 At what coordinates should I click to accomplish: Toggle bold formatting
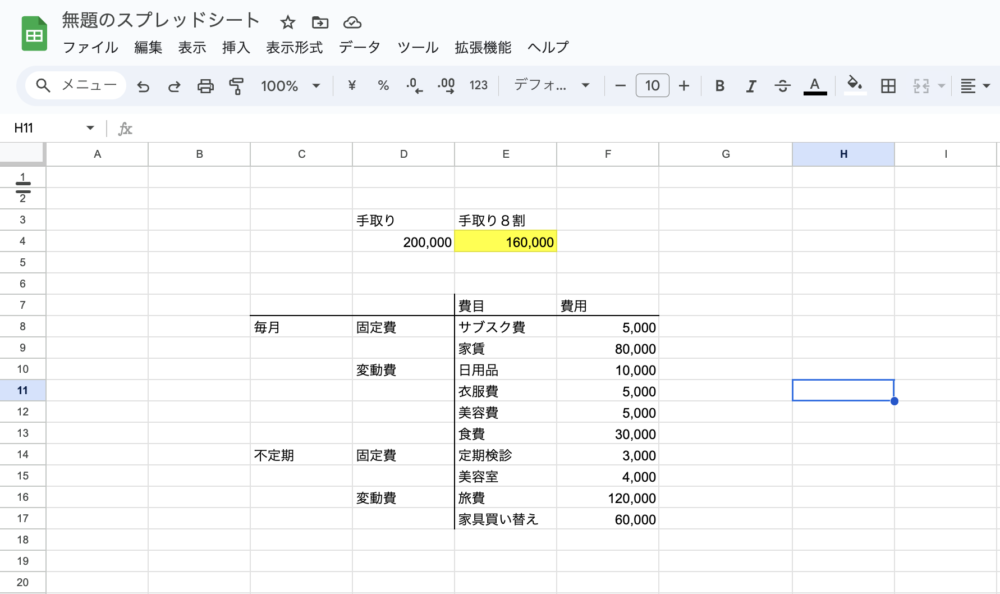click(719, 86)
